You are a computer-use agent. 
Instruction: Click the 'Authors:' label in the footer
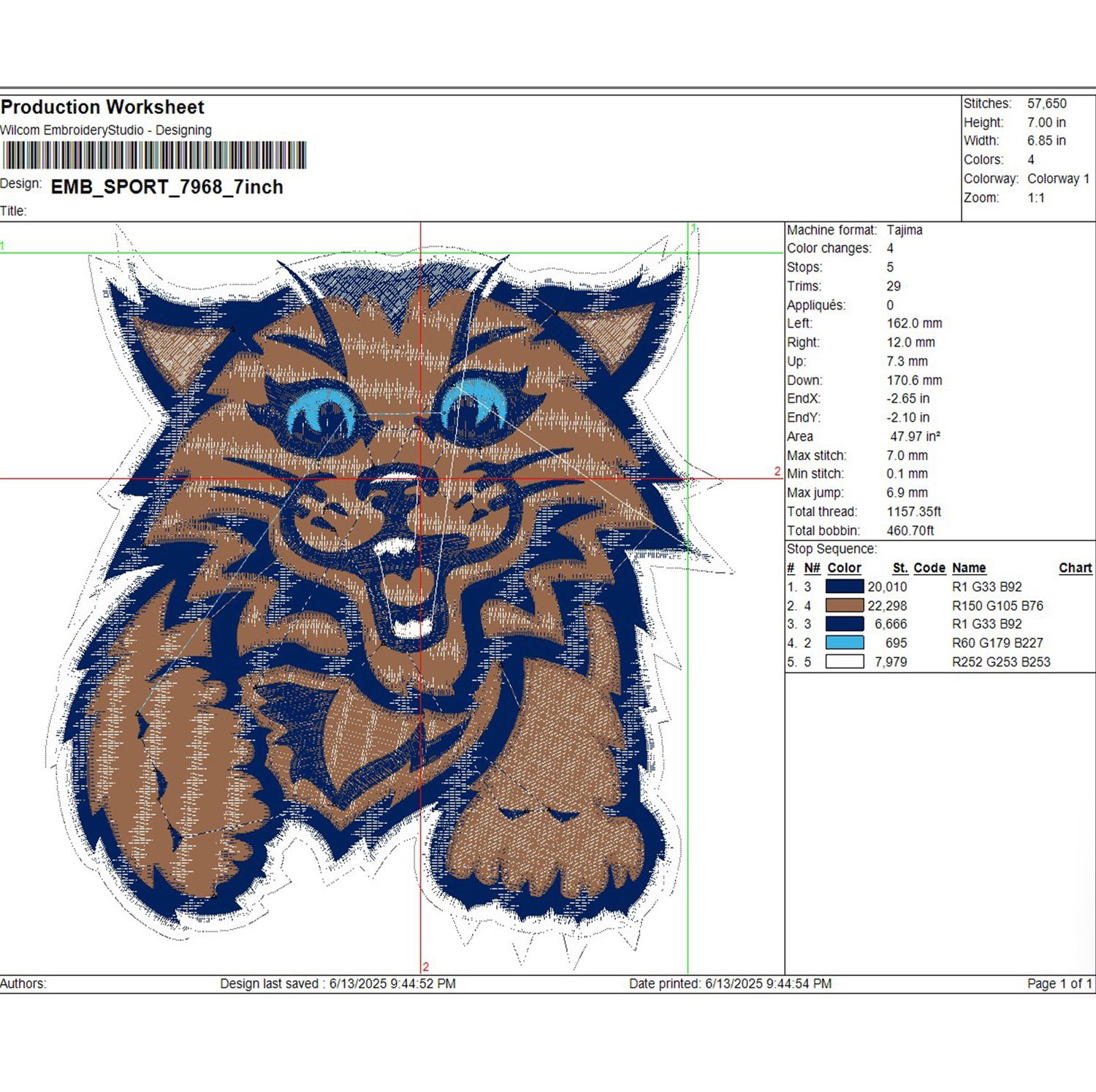click(x=23, y=984)
